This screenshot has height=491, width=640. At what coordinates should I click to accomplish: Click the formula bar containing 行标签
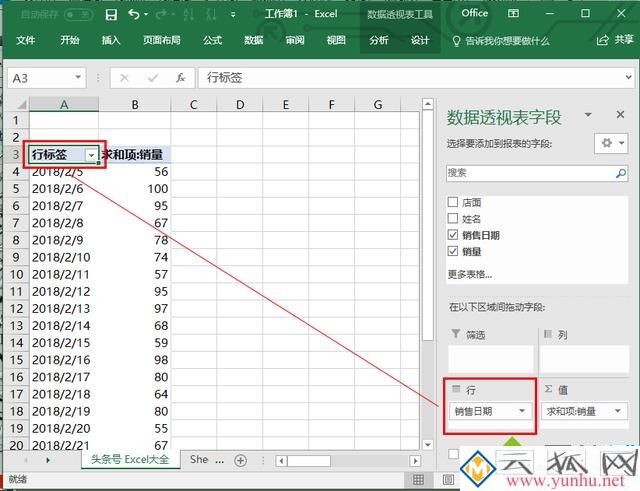[410, 78]
